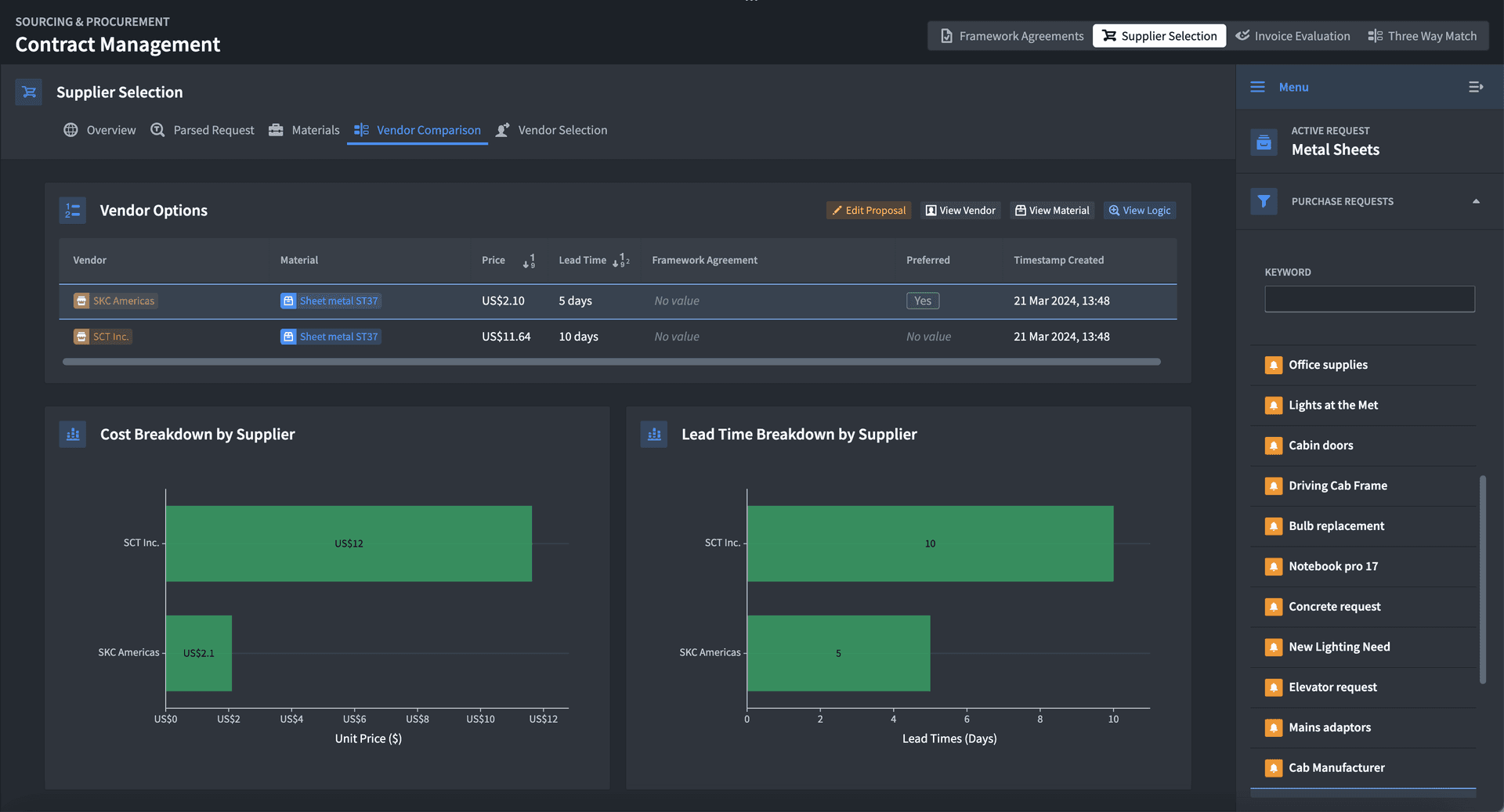This screenshot has height=812, width=1504.
Task: Sort the table by Price column
Action: (530, 261)
